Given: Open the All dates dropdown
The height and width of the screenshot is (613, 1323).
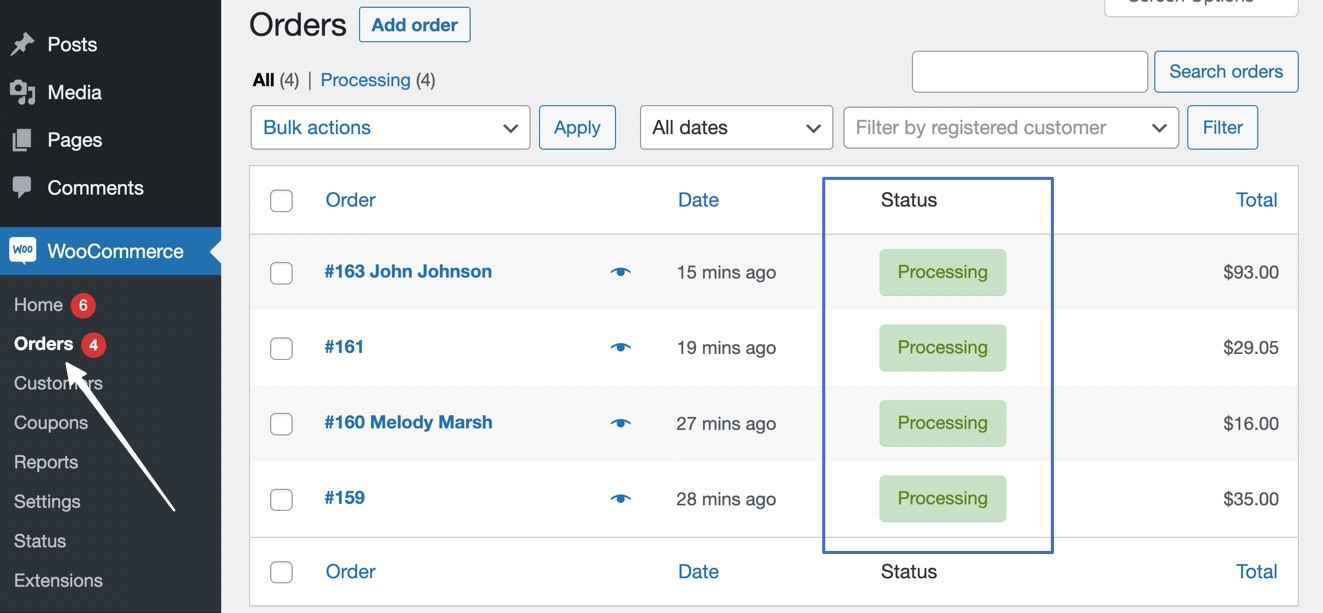Looking at the screenshot, I should [736, 127].
